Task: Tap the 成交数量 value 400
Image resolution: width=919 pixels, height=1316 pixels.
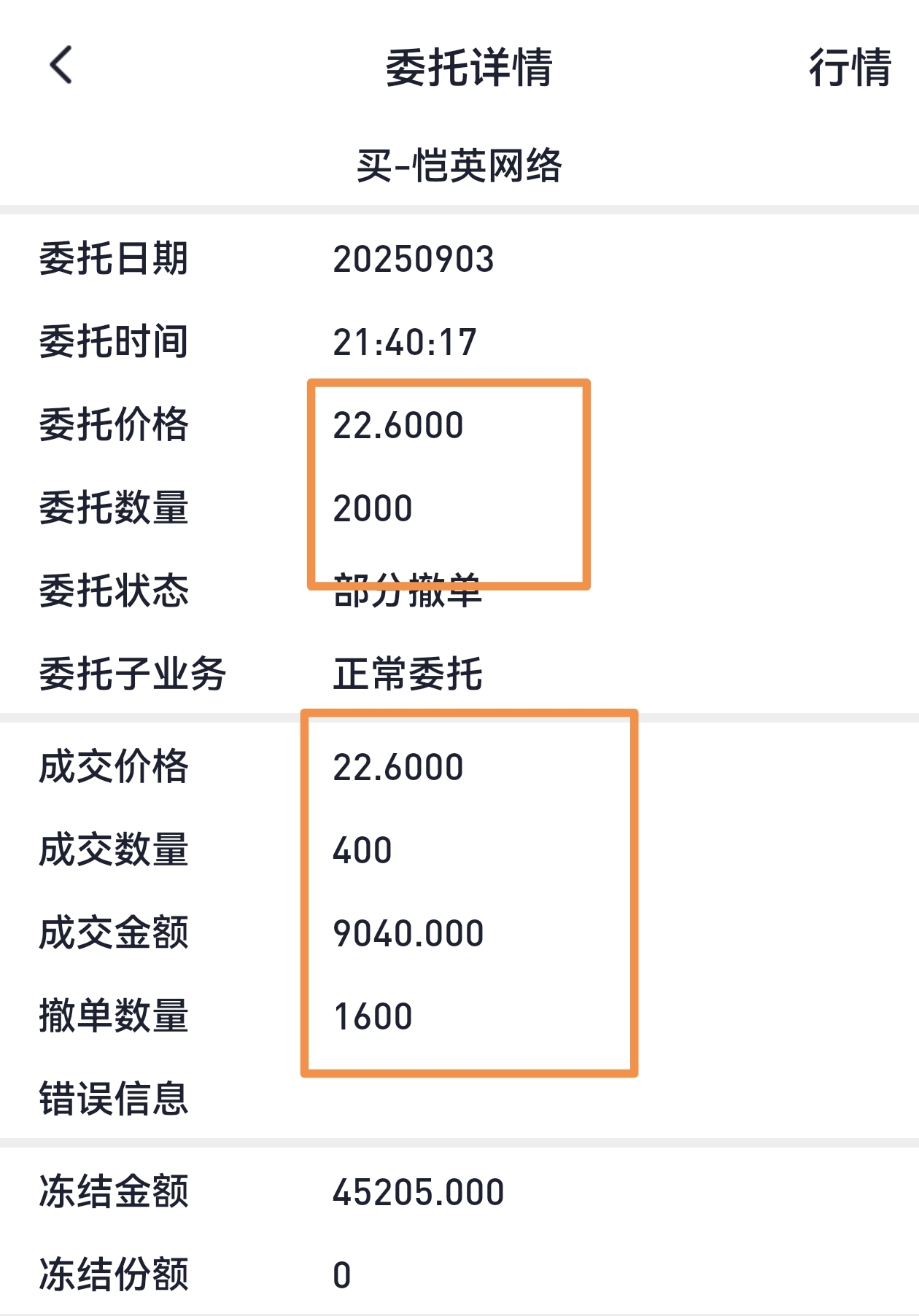Action: 362,851
